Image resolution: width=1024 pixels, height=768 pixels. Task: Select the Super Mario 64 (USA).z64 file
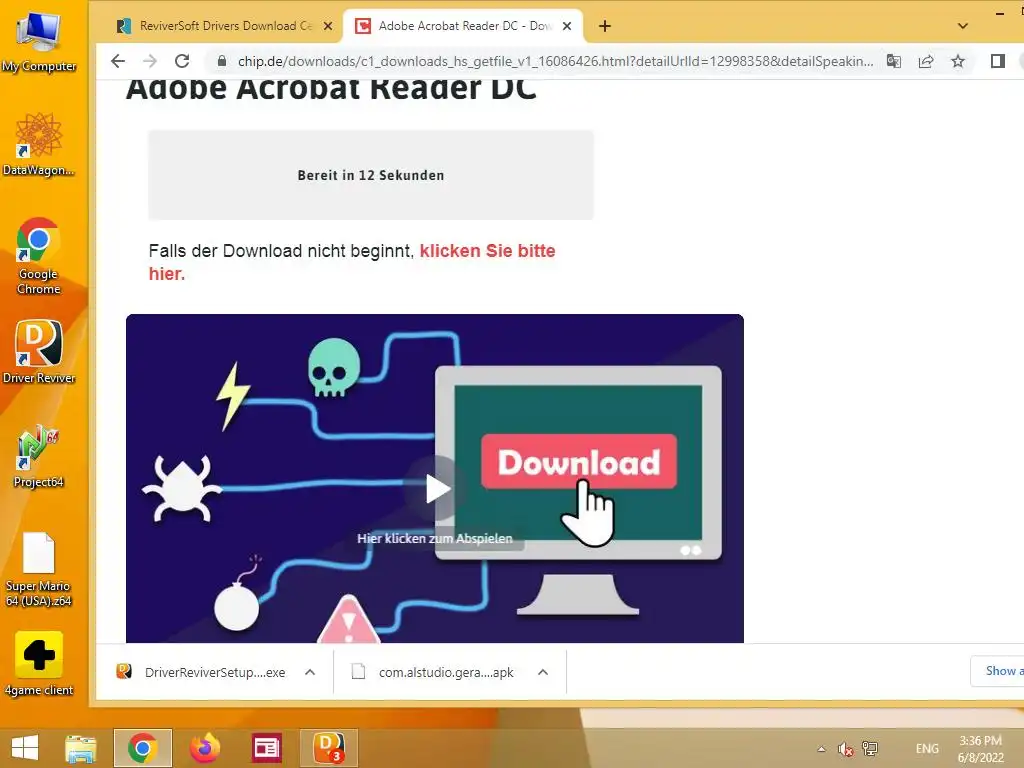click(x=39, y=569)
